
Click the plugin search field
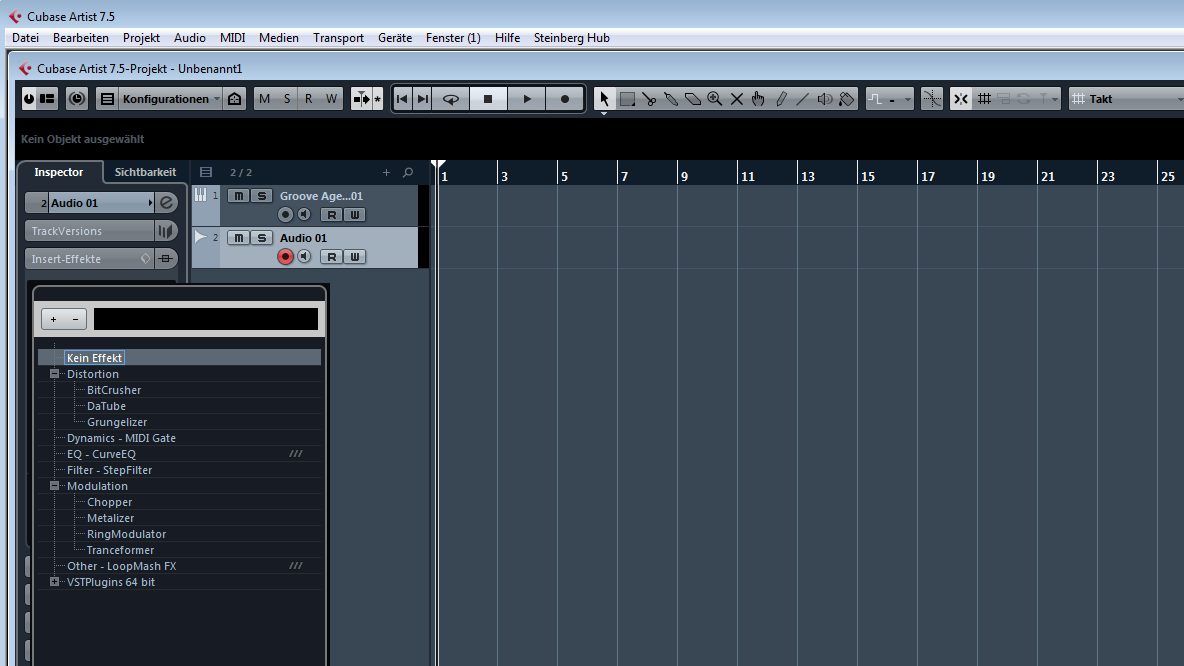(x=205, y=319)
